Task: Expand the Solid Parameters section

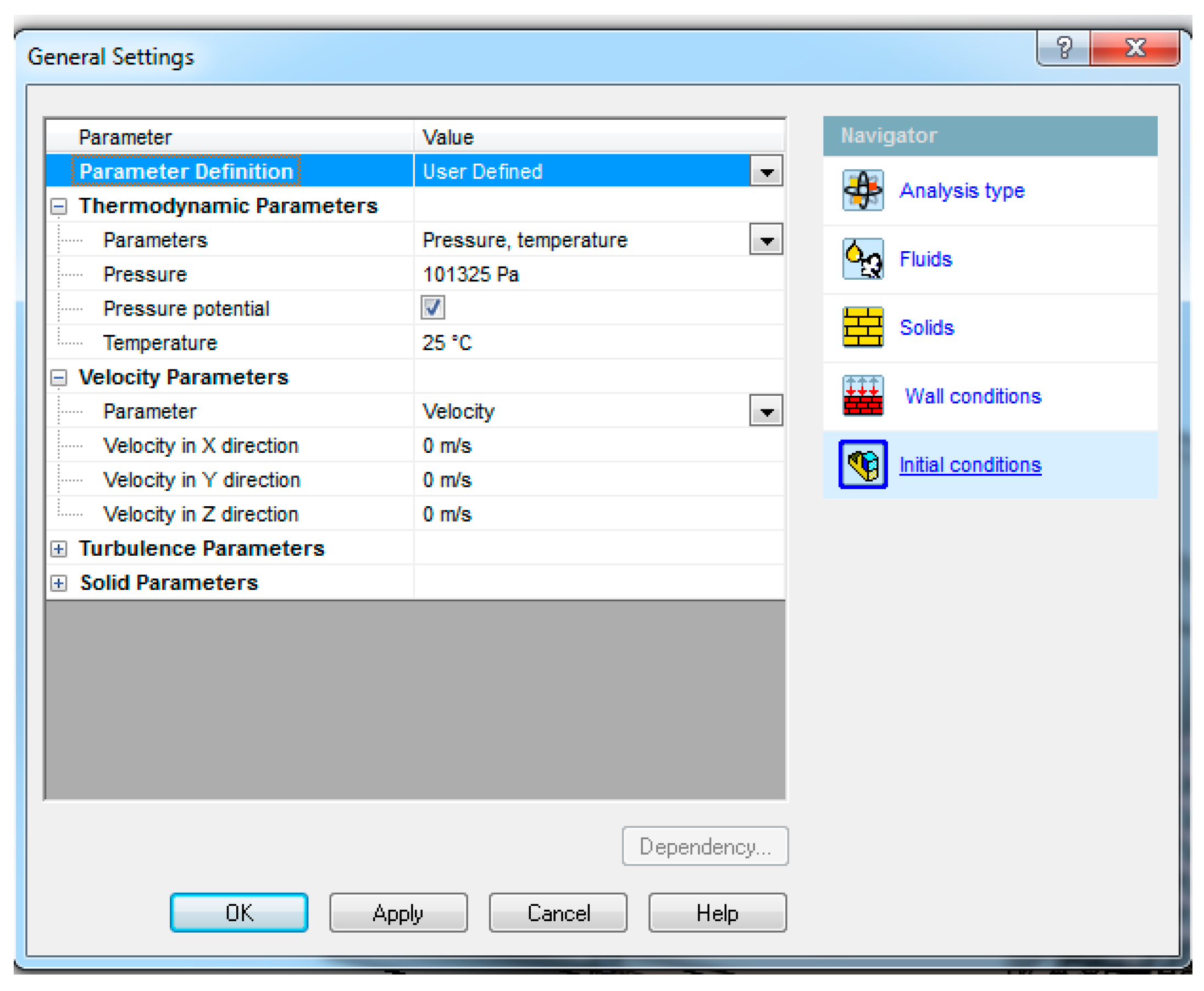Action: (58, 582)
